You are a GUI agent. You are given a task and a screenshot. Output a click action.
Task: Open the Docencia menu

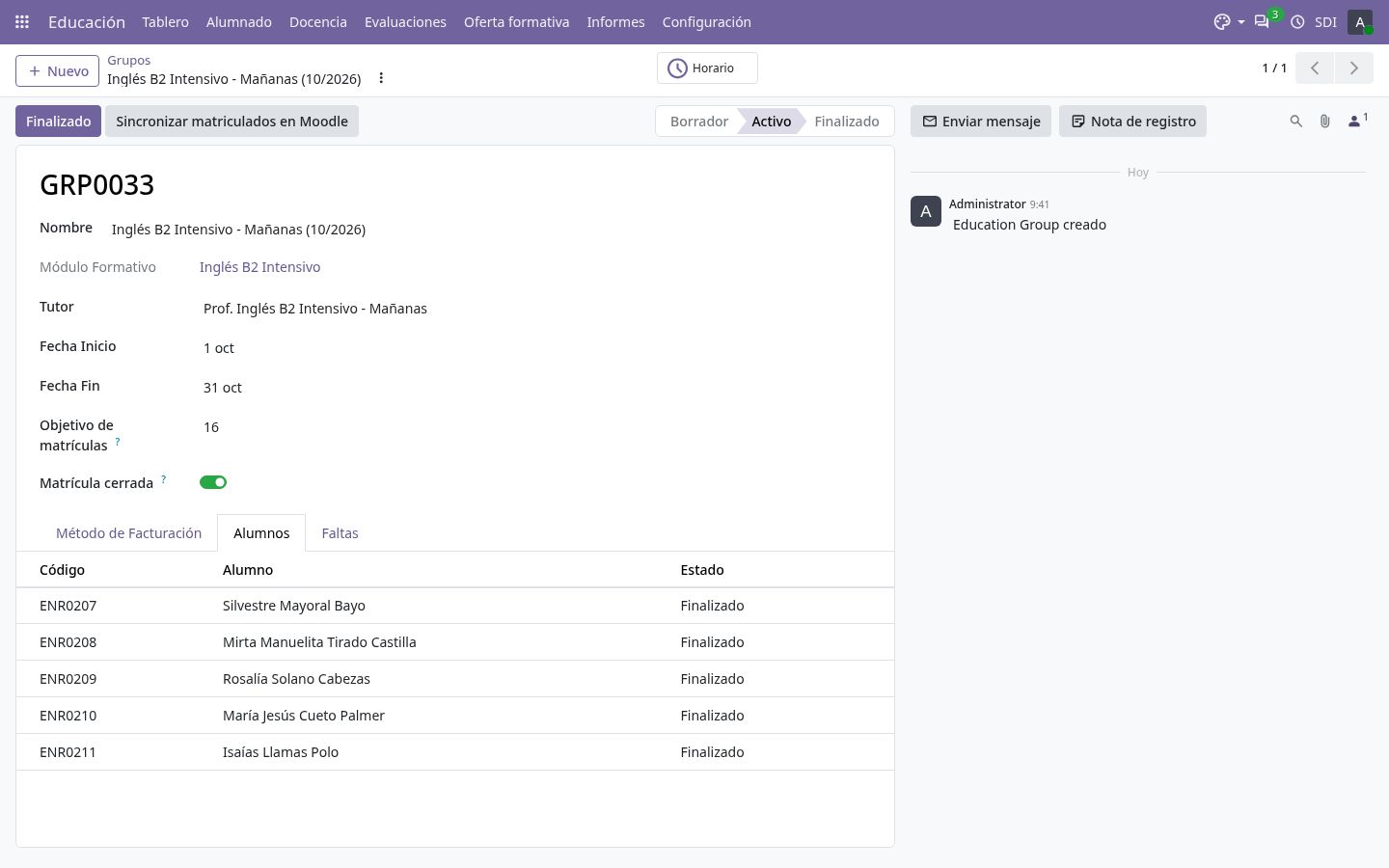pos(318,21)
